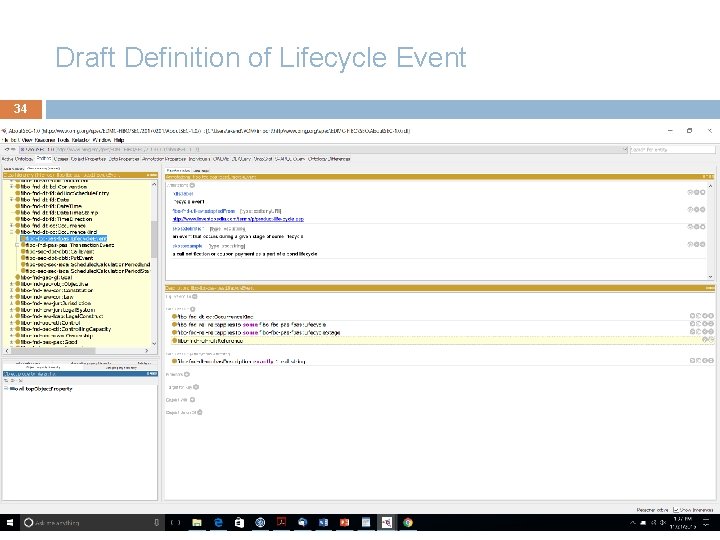Screen dimensions: 720x540
Task: Open the Store taskbar icon
Action: (x=239, y=523)
